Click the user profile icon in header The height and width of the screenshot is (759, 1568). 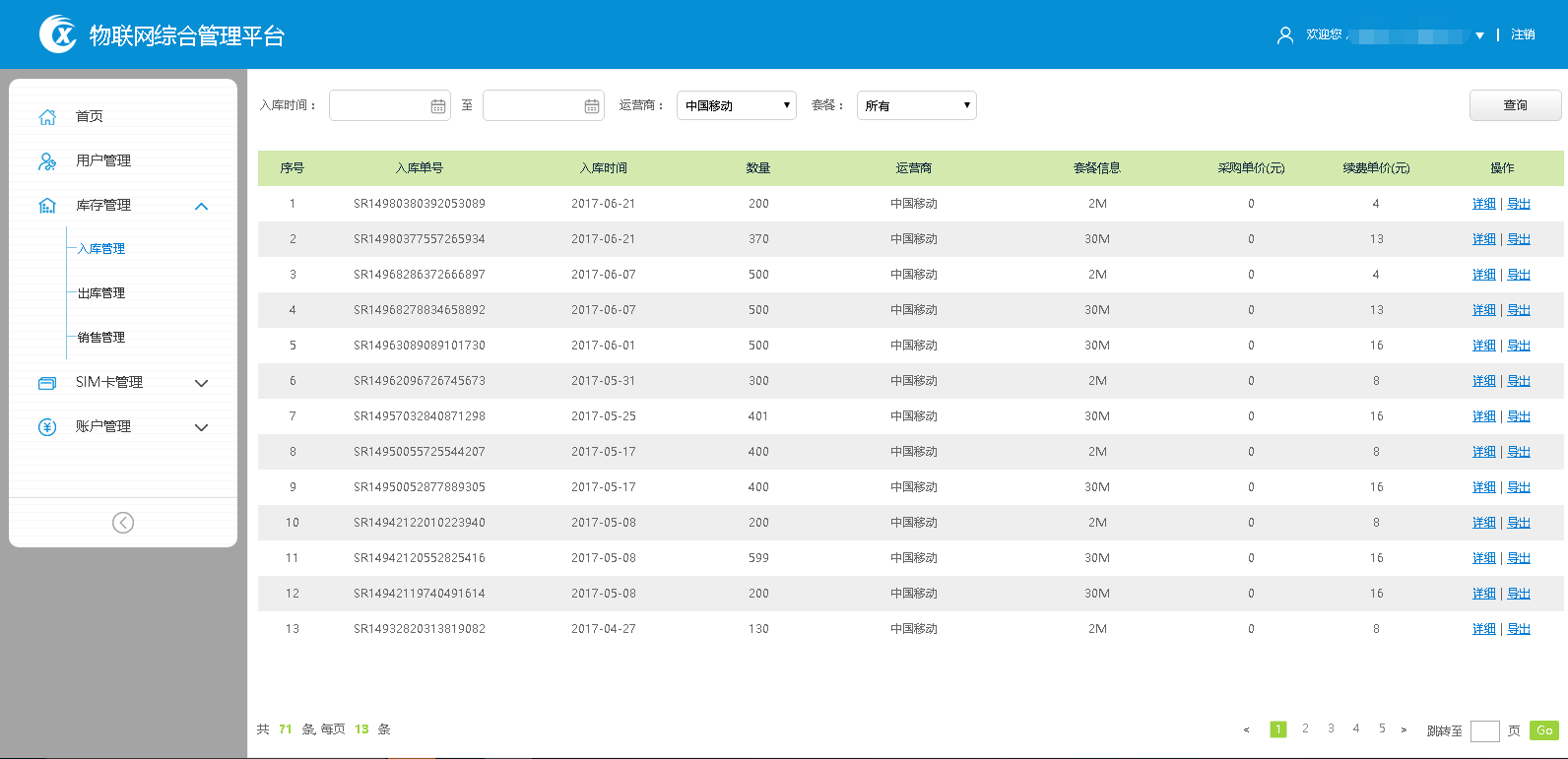point(1285,35)
